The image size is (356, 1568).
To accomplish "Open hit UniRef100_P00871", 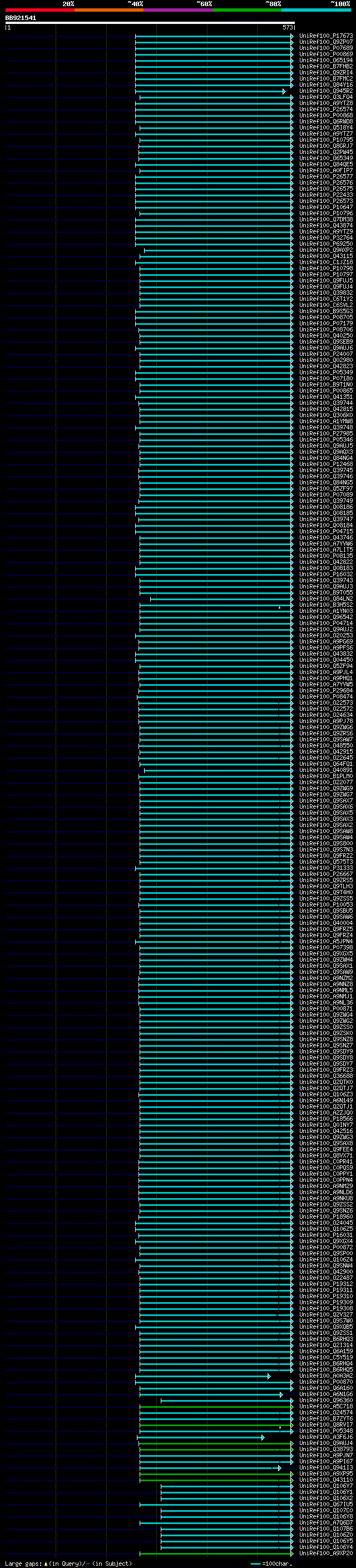I will tap(326, 1008).
